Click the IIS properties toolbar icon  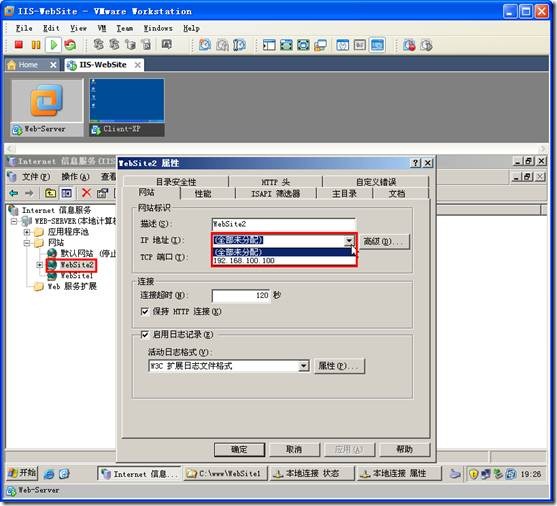click(102, 193)
